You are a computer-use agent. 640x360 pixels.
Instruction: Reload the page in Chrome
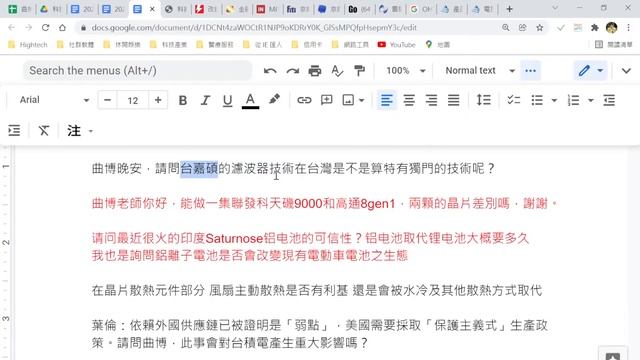(45, 27)
